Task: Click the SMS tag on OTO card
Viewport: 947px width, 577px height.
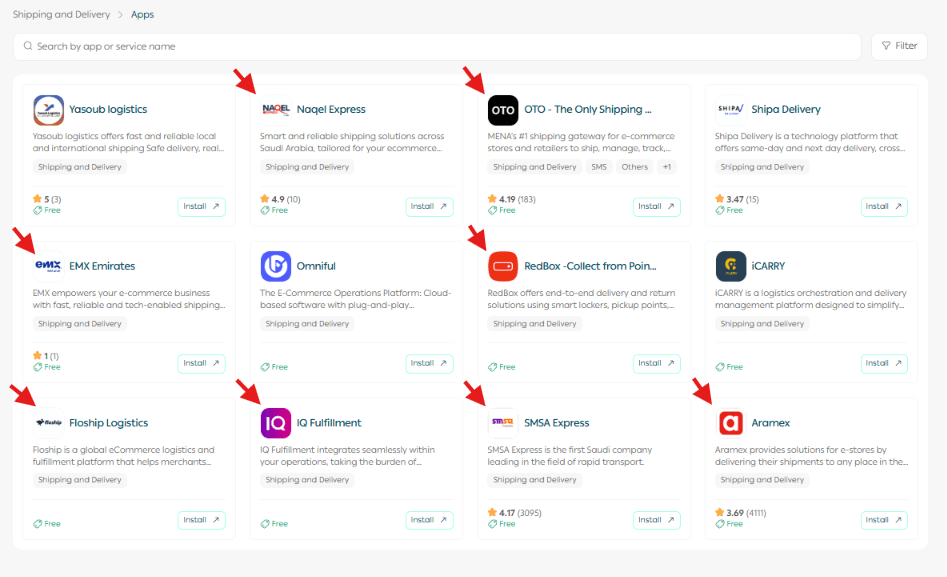Action: [599, 167]
